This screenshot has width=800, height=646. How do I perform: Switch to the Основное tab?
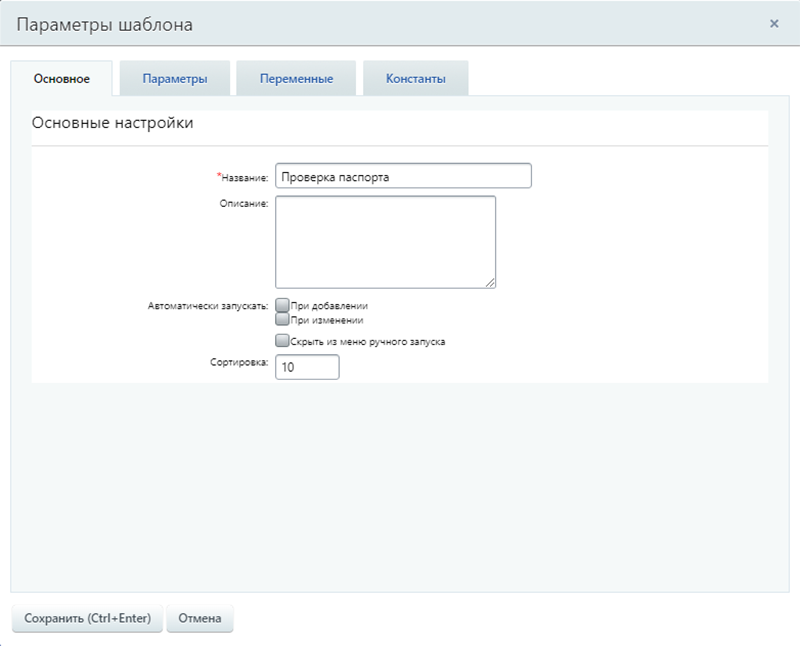[x=61, y=79]
